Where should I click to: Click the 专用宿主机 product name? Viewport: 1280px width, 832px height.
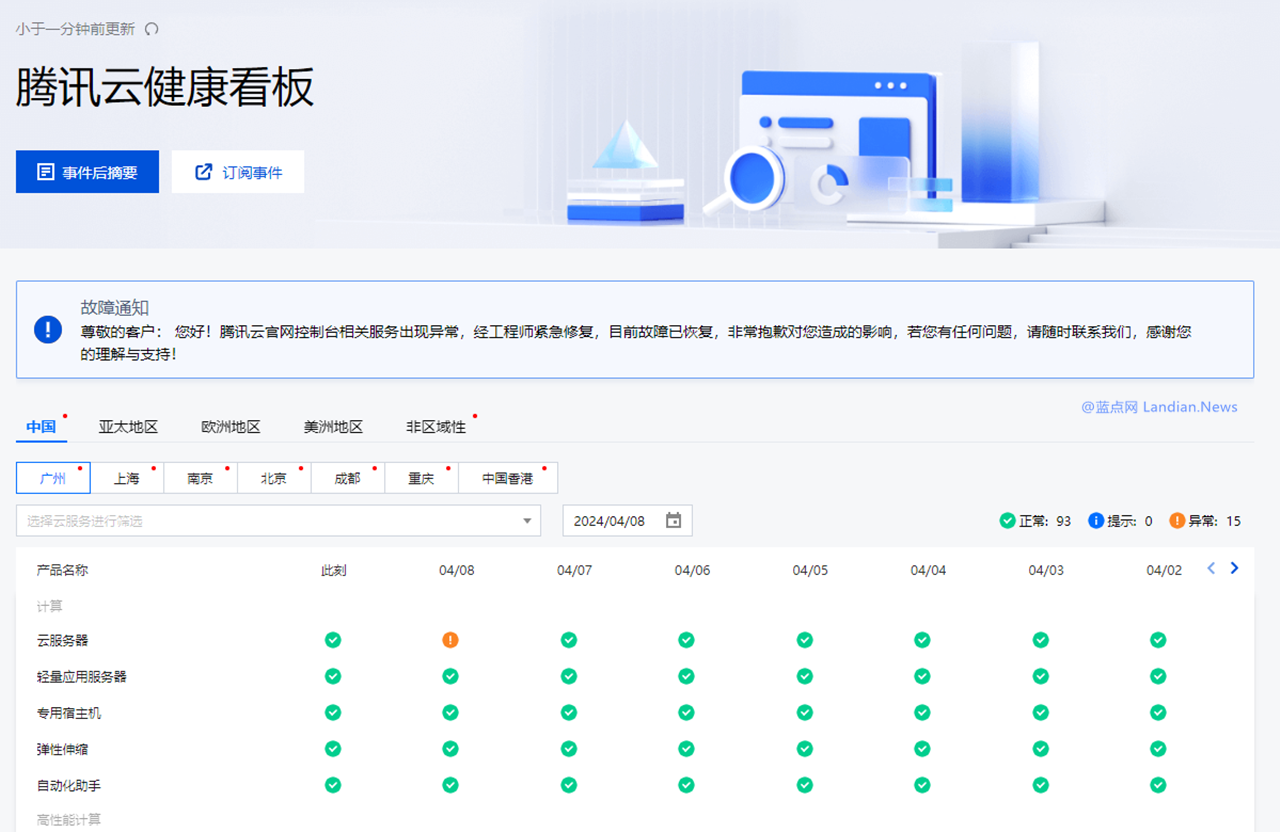(x=69, y=713)
